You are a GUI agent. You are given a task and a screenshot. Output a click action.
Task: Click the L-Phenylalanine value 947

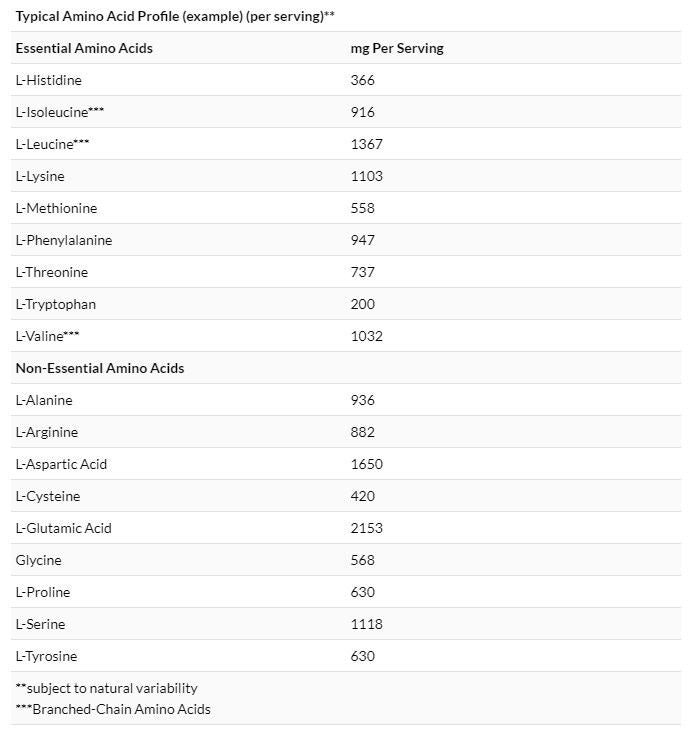pyautogui.click(x=363, y=240)
